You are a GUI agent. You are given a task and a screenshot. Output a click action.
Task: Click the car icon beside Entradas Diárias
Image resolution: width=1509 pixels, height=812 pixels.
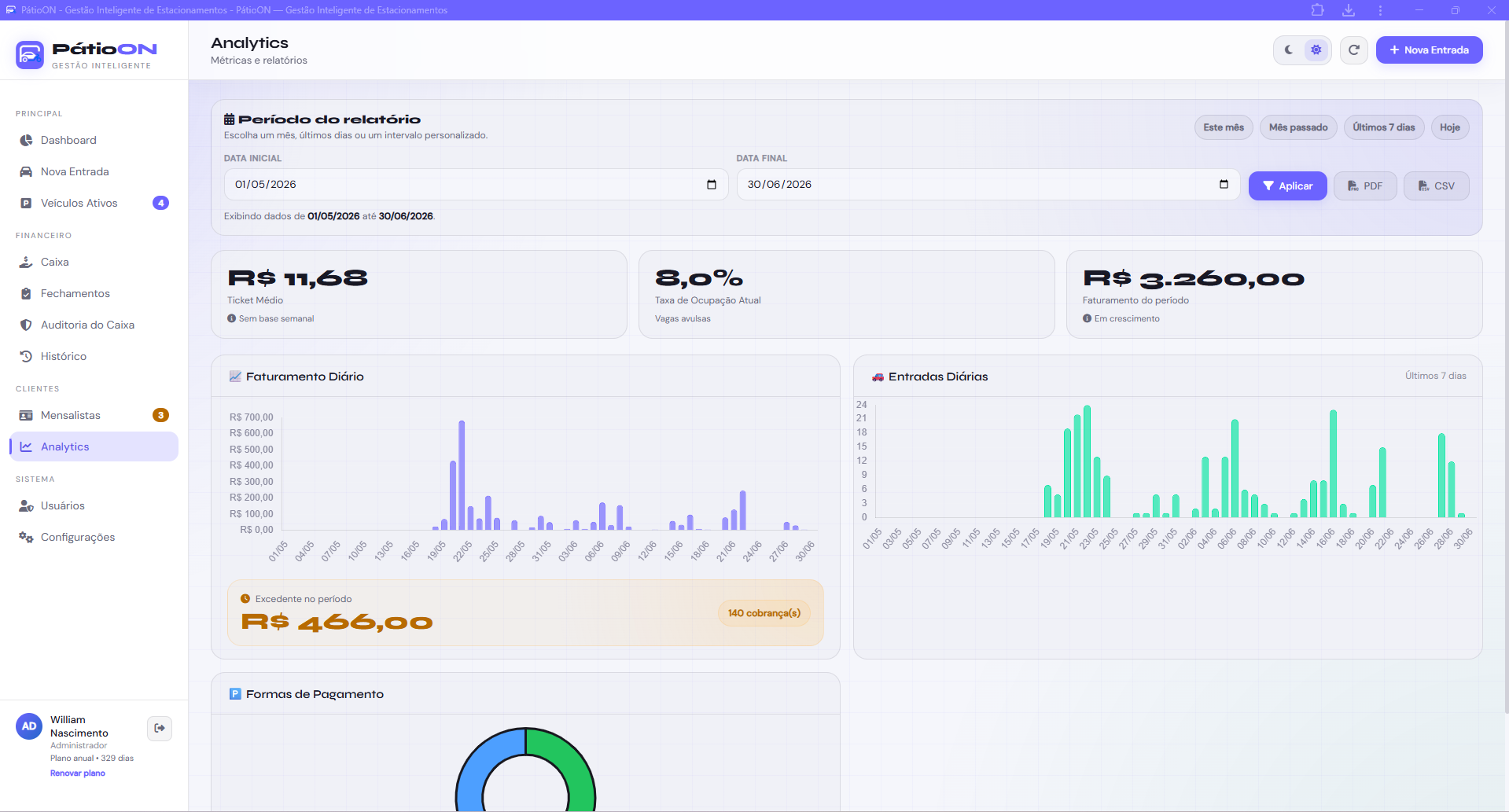tap(878, 377)
